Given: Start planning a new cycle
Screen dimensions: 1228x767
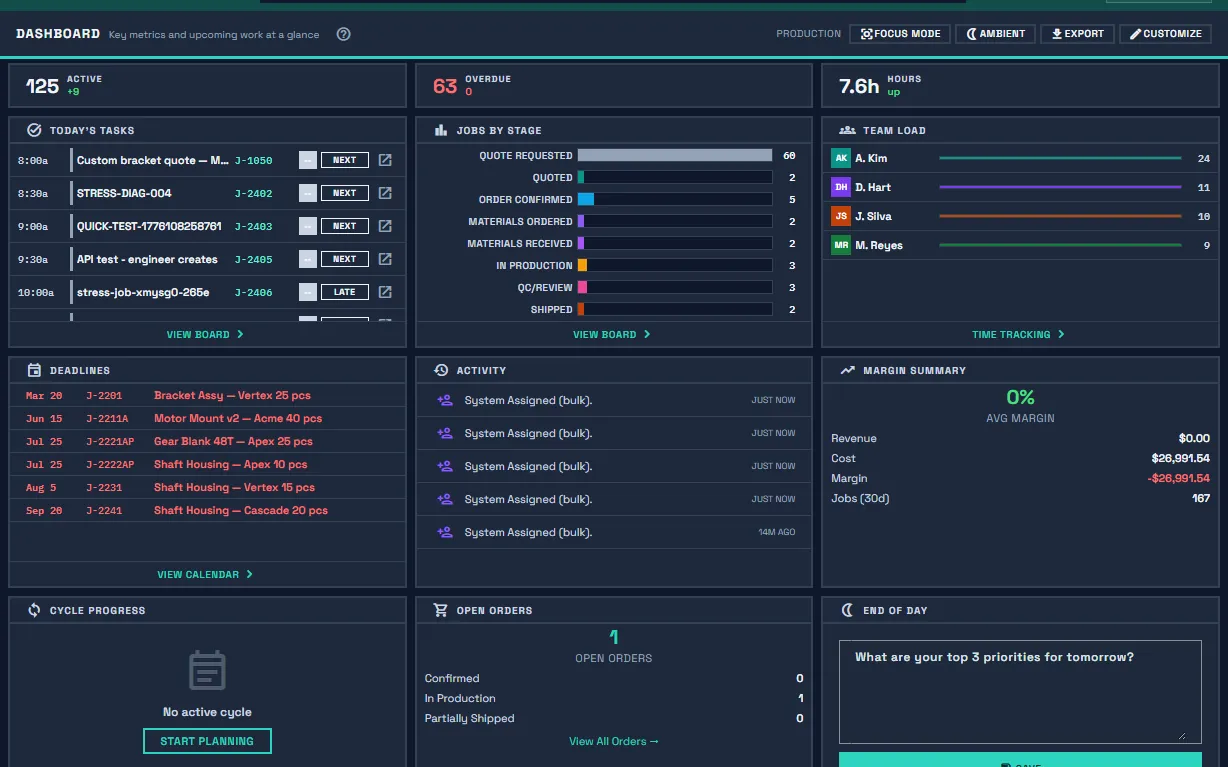Looking at the screenshot, I should tap(207, 741).
